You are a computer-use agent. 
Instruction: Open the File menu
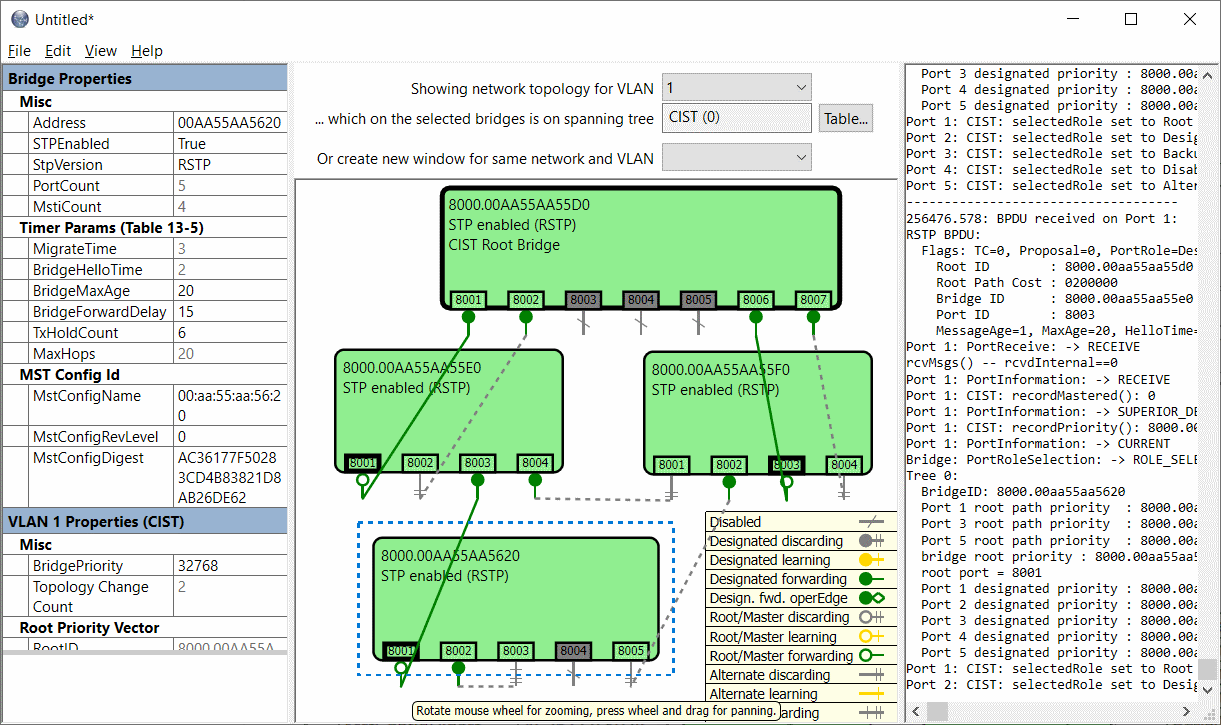click(19, 51)
